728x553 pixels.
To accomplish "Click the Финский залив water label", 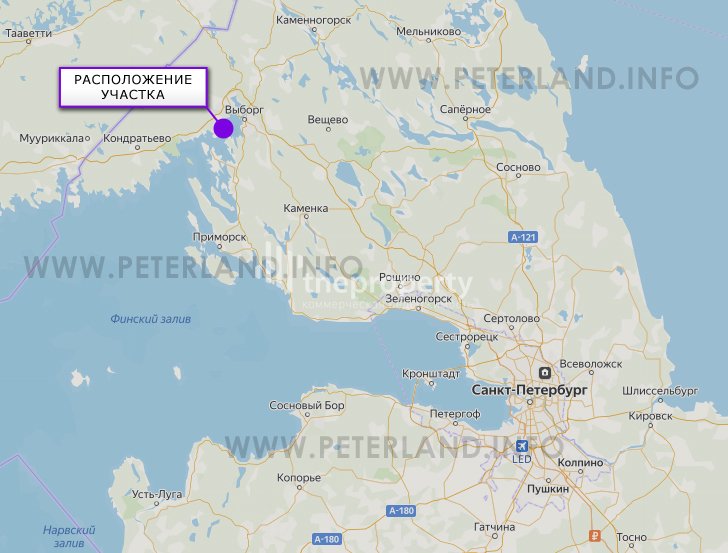I will (150, 319).
